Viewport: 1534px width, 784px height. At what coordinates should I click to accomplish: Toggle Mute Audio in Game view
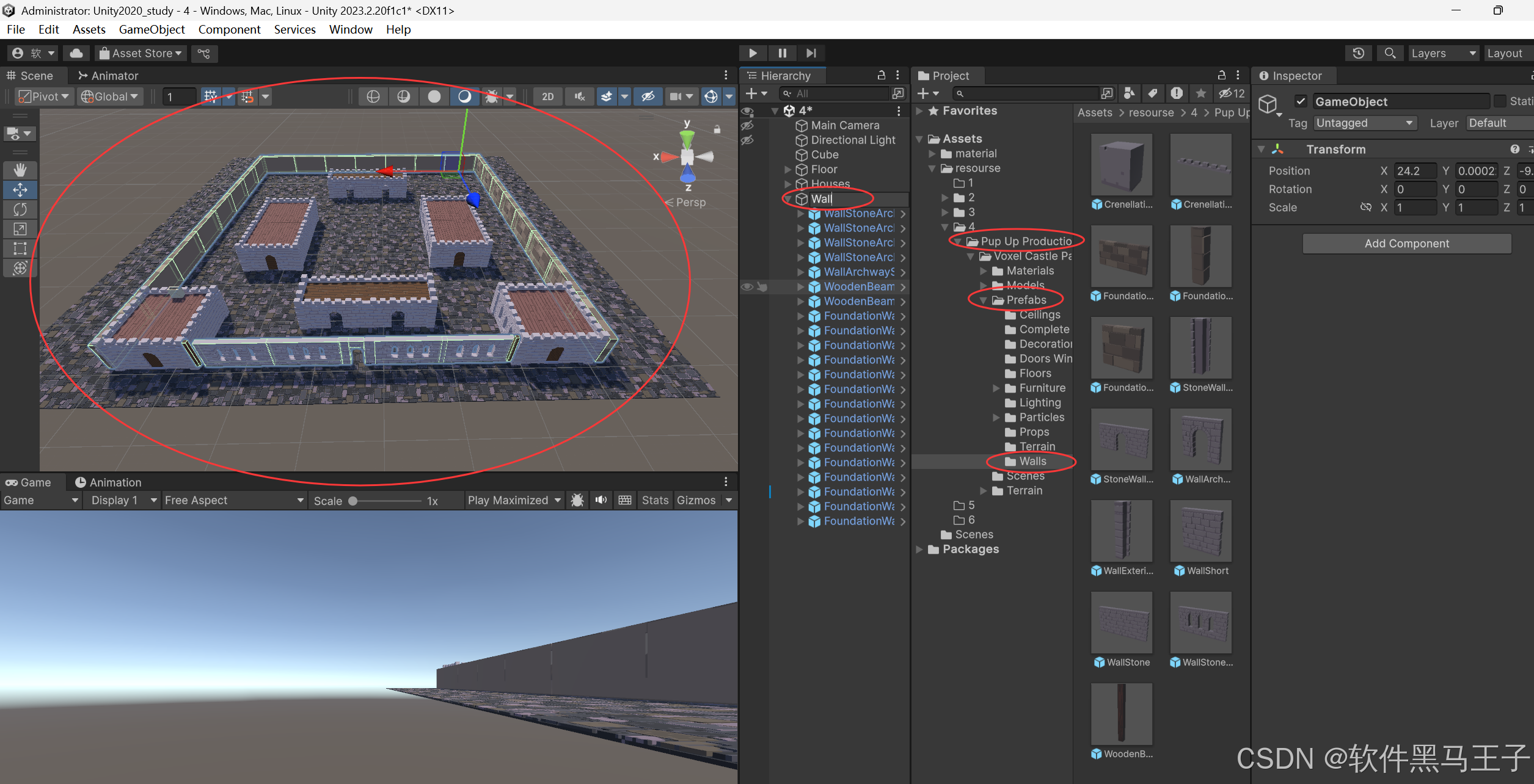tap(601, 500)
